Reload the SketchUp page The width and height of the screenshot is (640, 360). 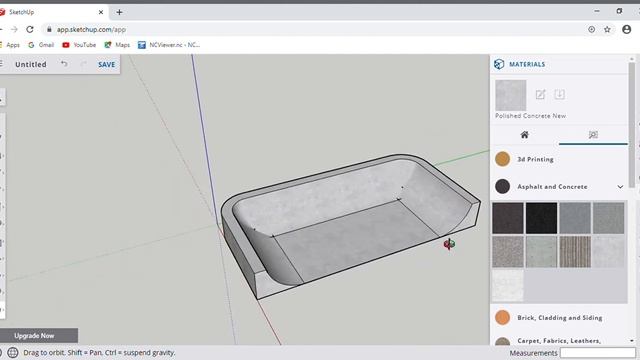click(30, 29)
